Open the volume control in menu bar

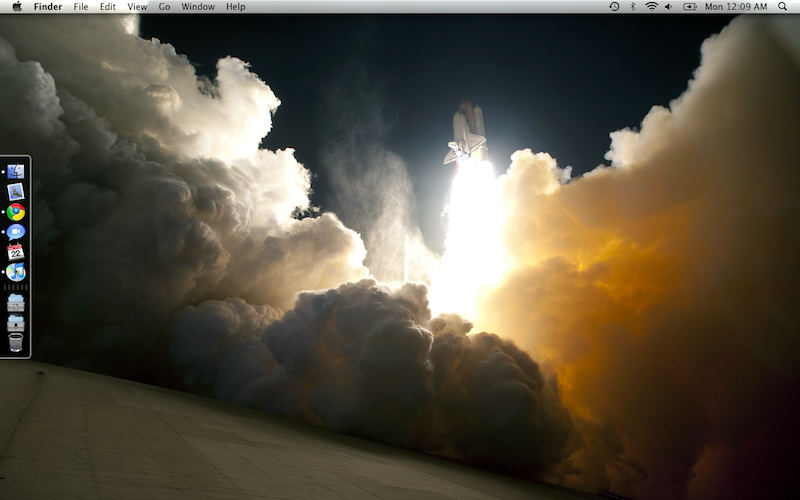pyautogui.click(x=669, y=7)
